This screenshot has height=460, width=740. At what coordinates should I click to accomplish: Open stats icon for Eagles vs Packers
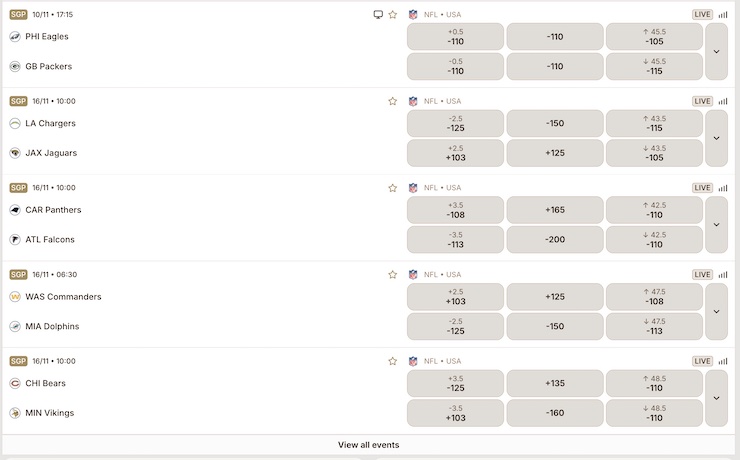point(723,15)
